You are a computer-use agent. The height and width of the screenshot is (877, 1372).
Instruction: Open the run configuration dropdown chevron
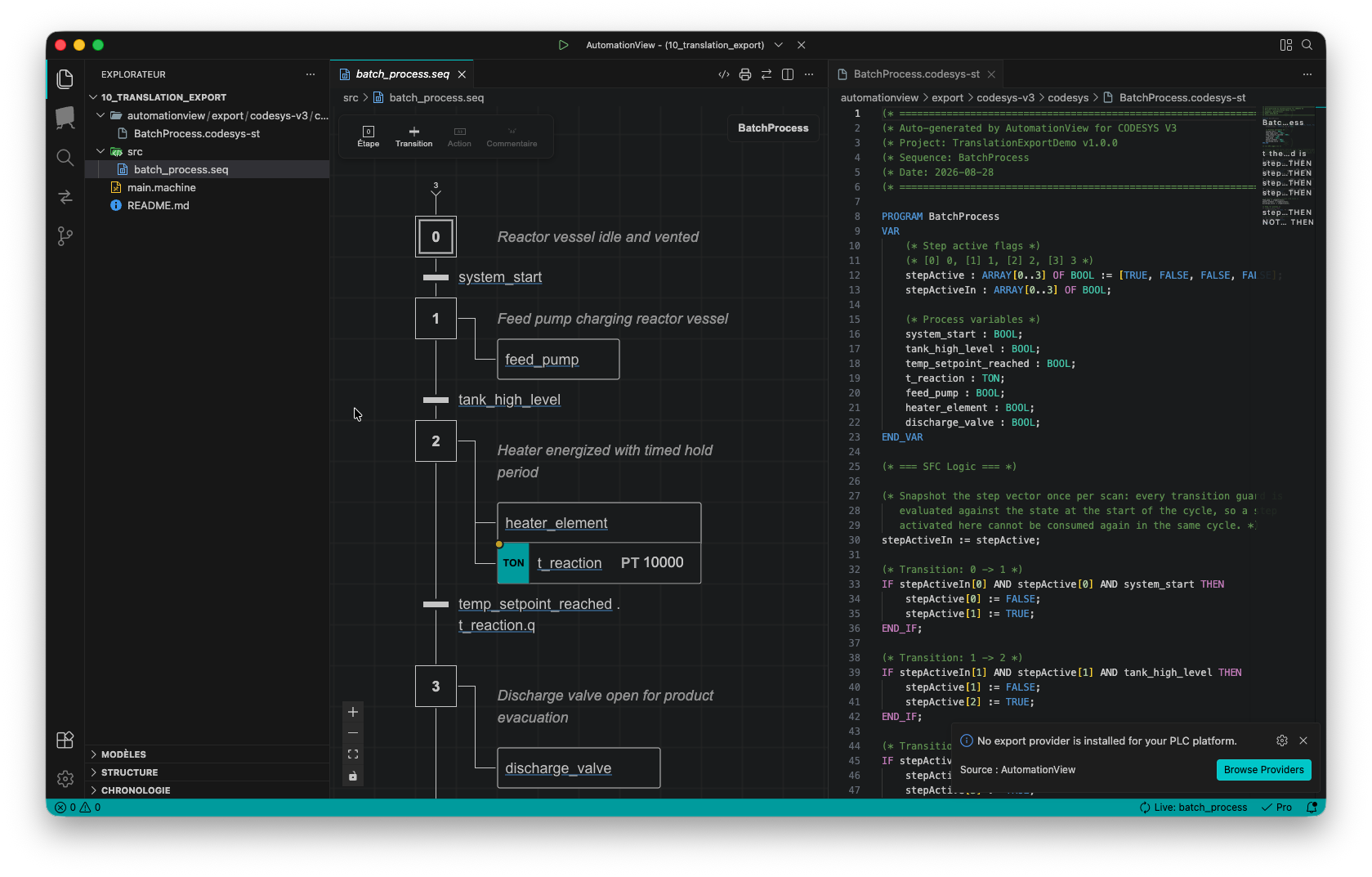pos(779,45)
